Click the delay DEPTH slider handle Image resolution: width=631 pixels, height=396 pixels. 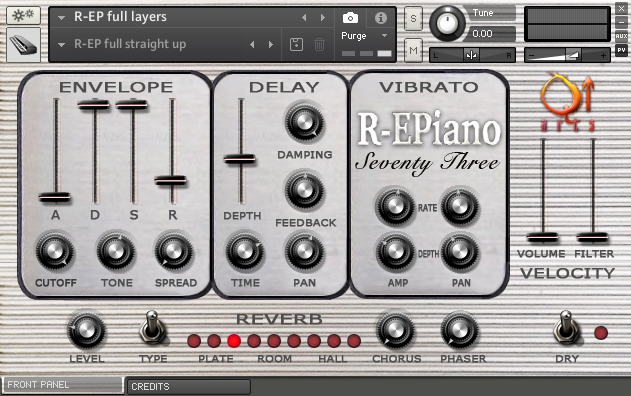point(239,159)
